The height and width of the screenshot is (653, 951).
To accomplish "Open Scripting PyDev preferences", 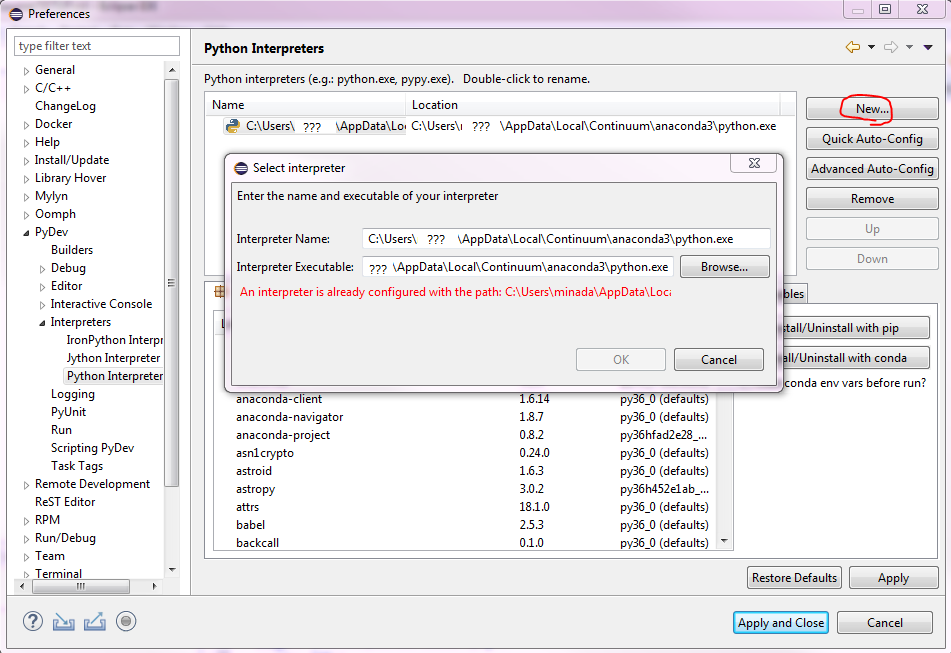I will point(92,448).
